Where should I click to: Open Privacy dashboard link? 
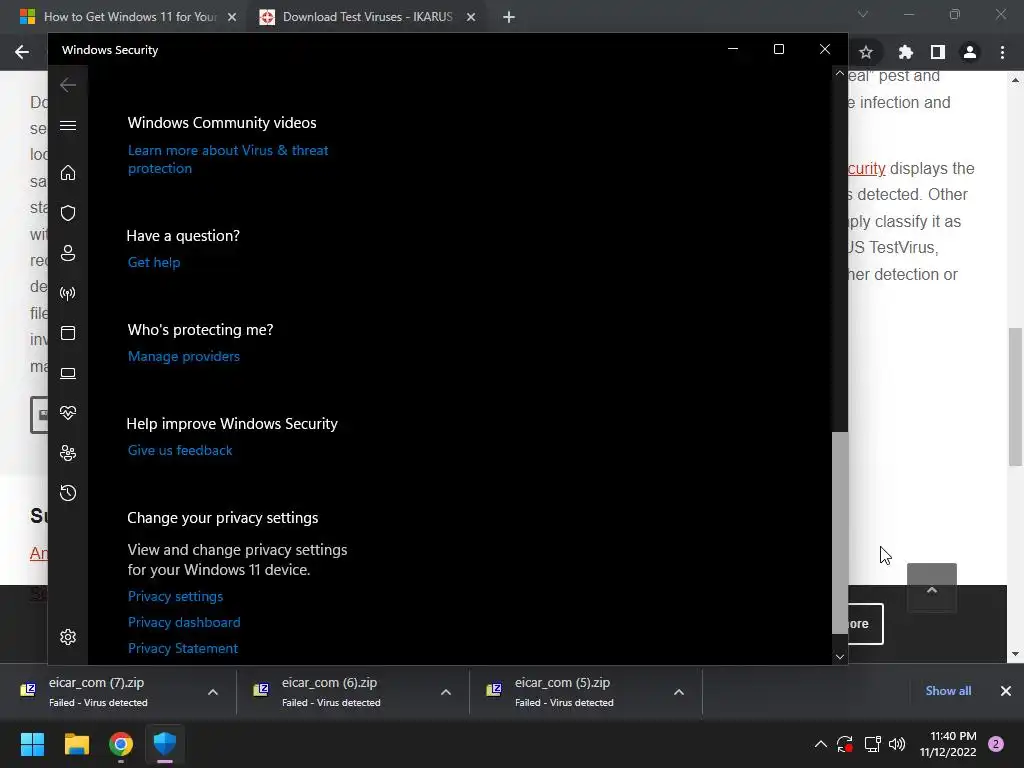pyautogui.click(x=184, y=622)
